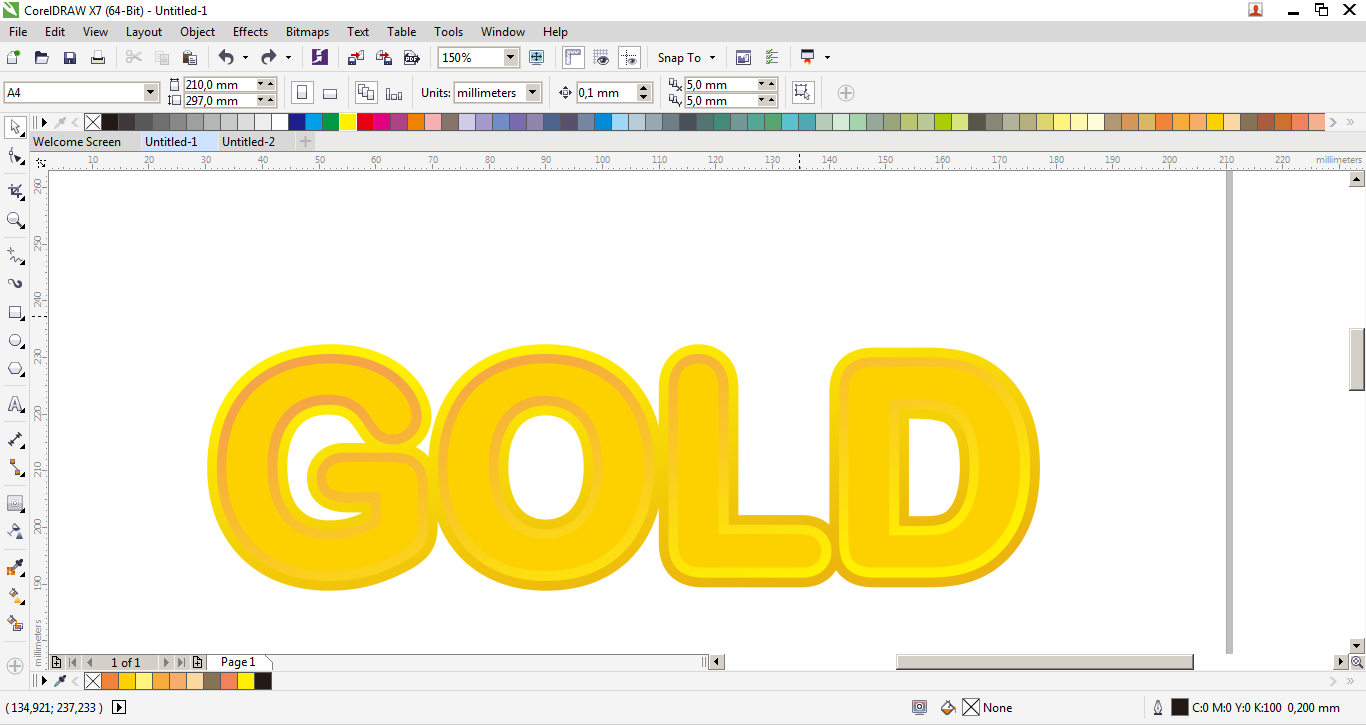
Task: Toggle the rulers display
Action: click(572, 57)
